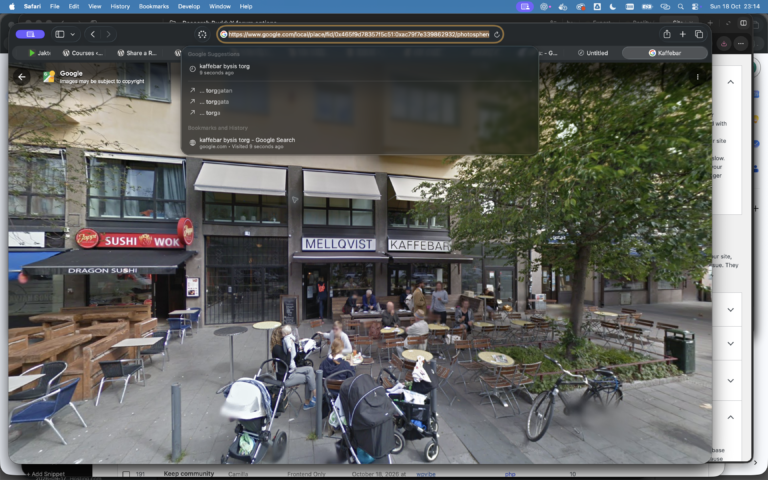Click the page menu icon beside address bar
The image size is (768, 480).
coord(202,34)
